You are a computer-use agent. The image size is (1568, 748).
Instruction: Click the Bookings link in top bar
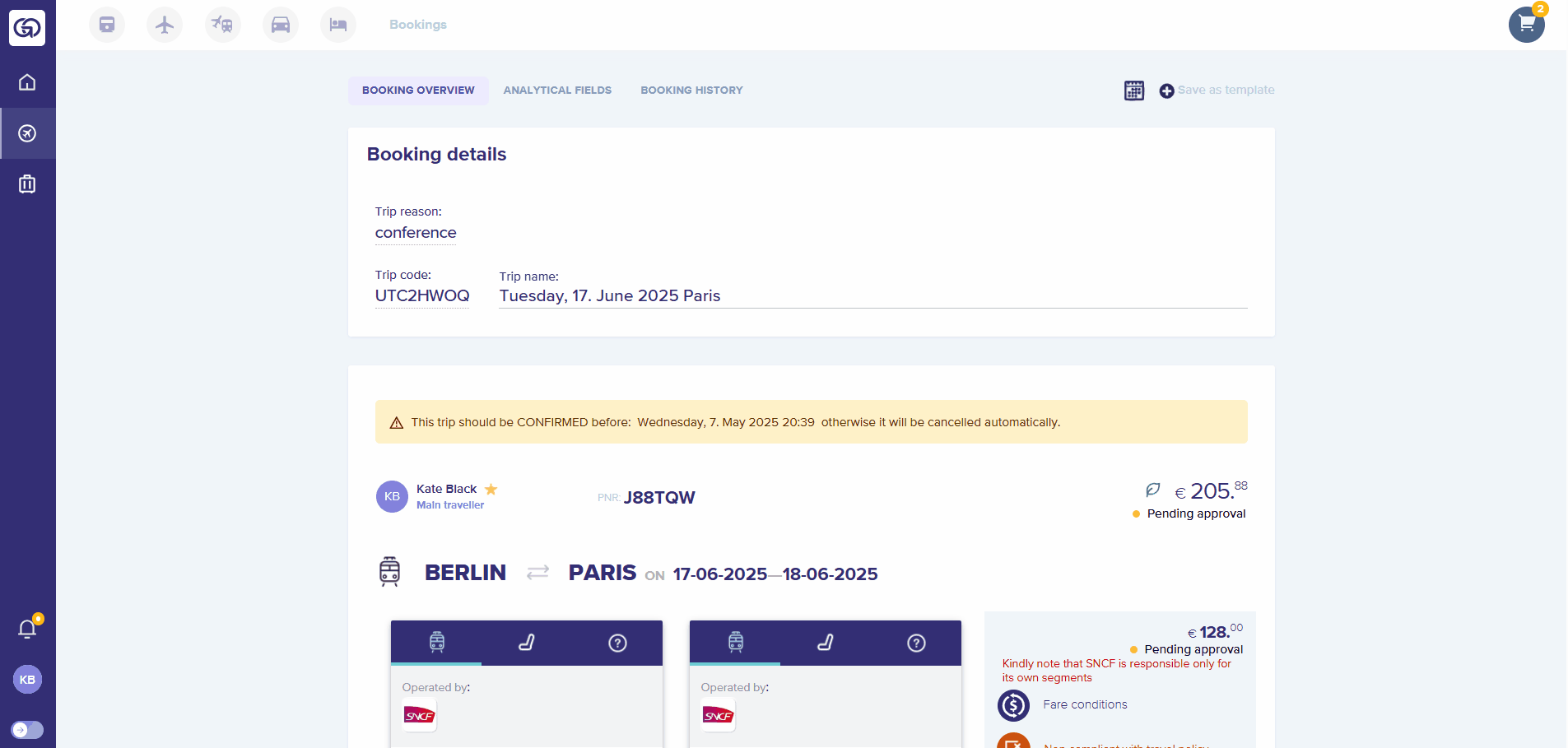pyautogui.click(x=418, y=25)
